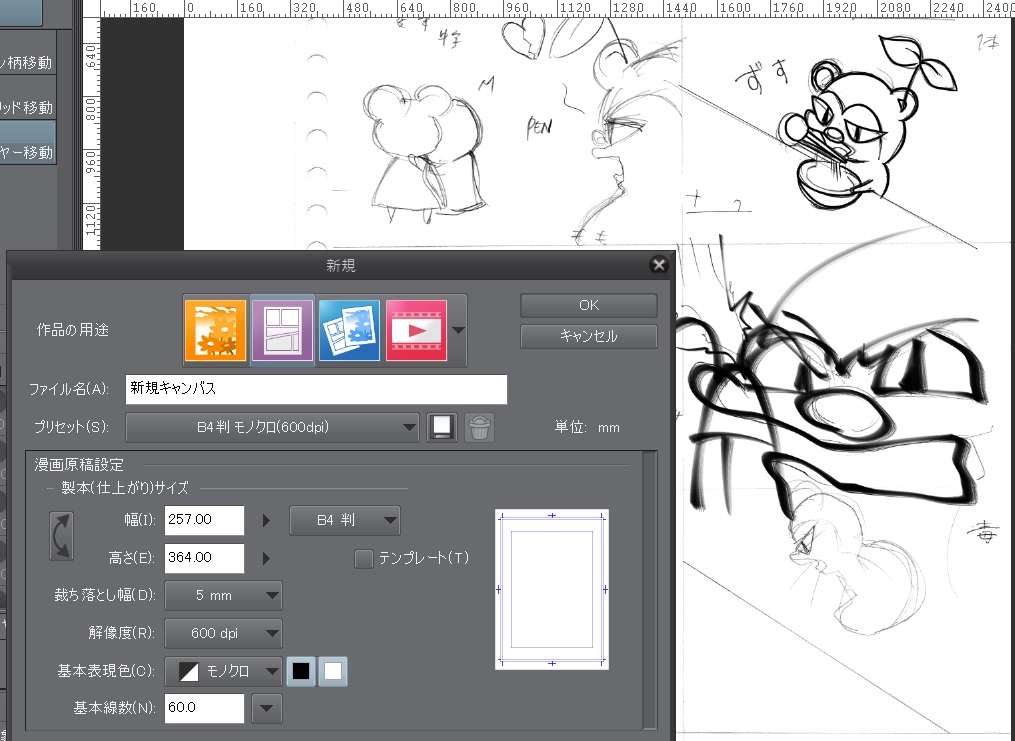Toggle the white drawing color swatch

333,671
